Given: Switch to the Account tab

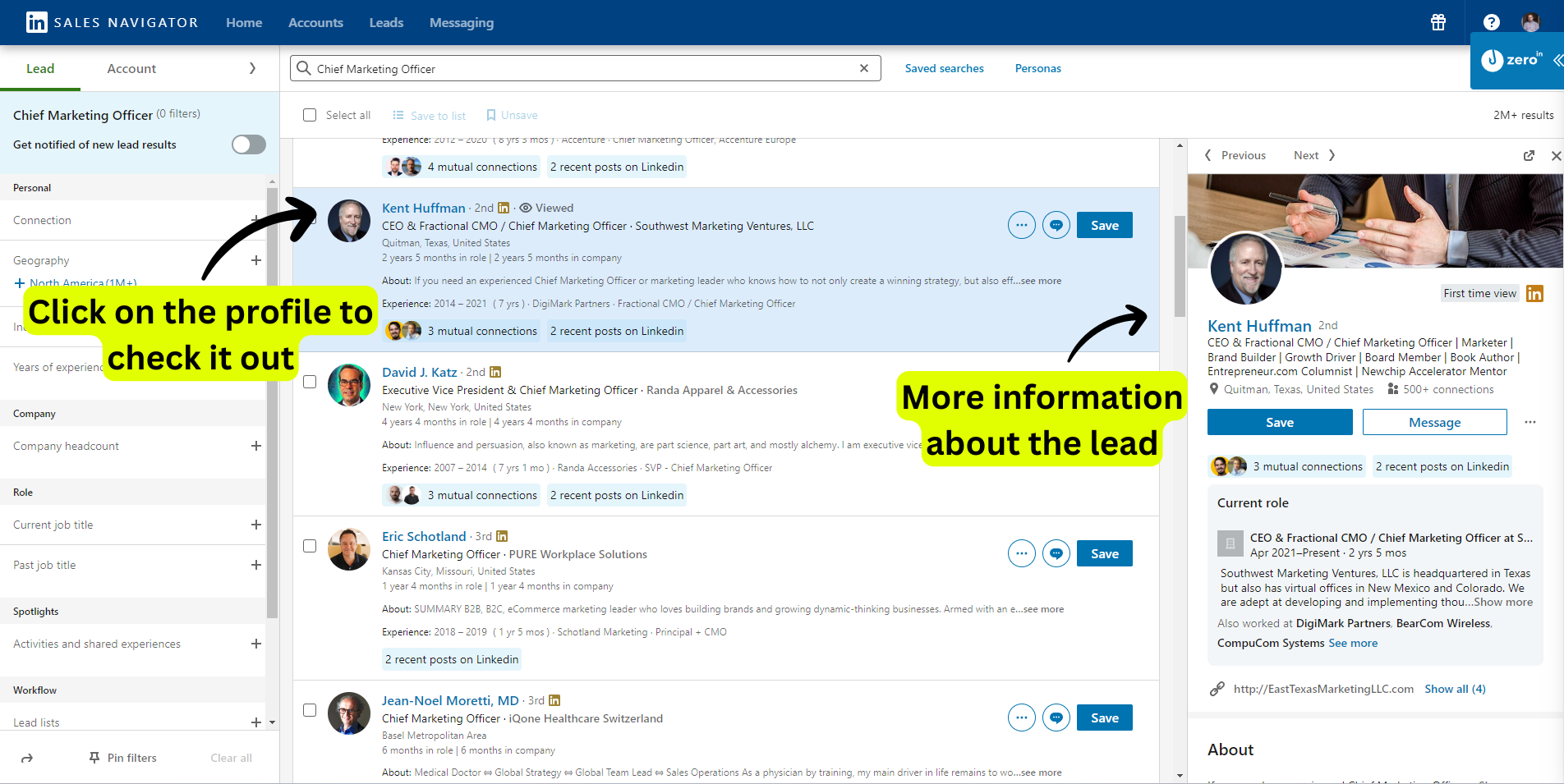Looking at the screenshot, I should pos(131,68).
